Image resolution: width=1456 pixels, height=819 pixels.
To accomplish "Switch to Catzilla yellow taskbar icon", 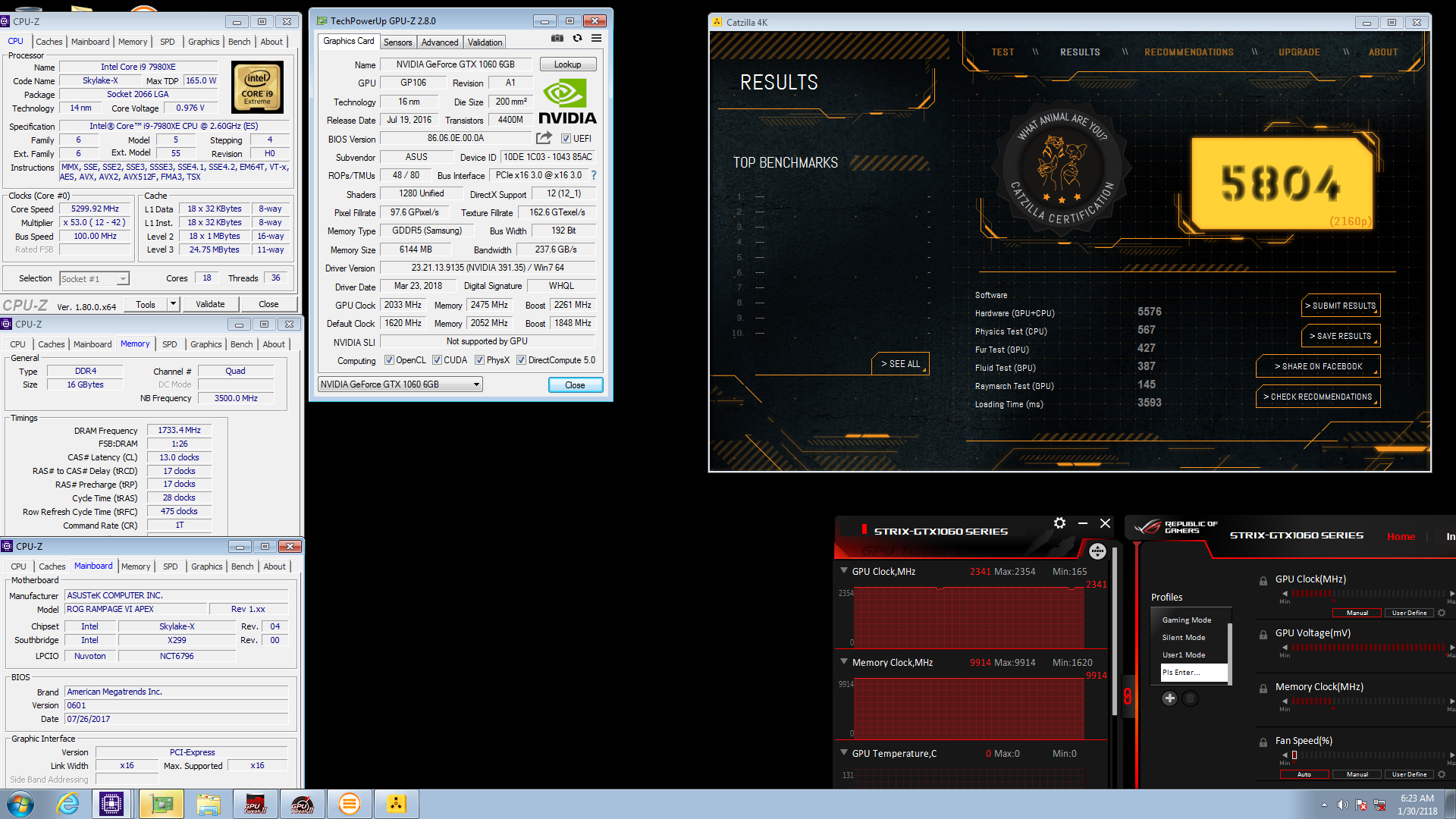I will (396, 804).
